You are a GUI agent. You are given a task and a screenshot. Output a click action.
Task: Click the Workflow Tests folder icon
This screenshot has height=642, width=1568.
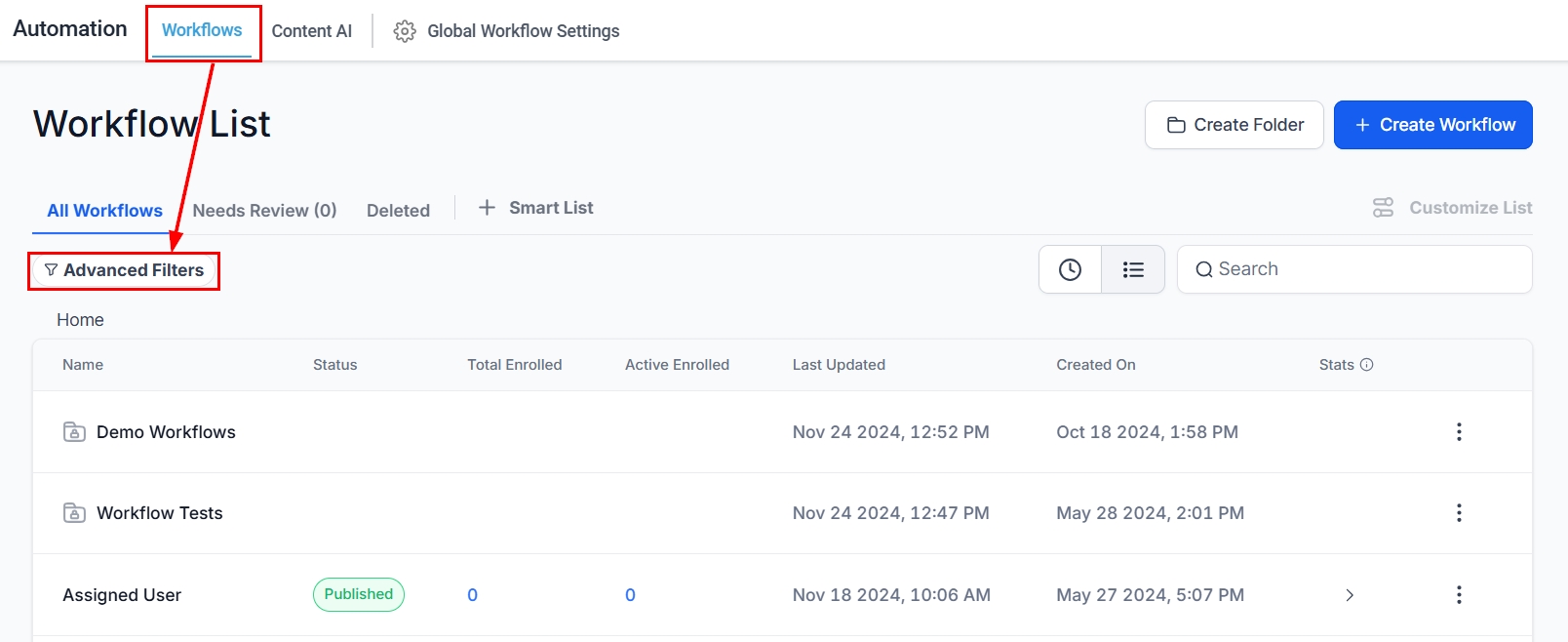coord(74,513)
